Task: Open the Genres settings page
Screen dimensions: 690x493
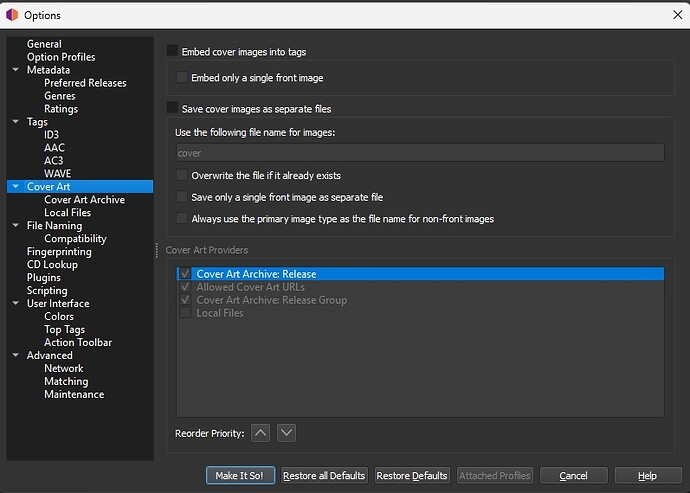Action: pyautogui.click(x=59, y=96)
